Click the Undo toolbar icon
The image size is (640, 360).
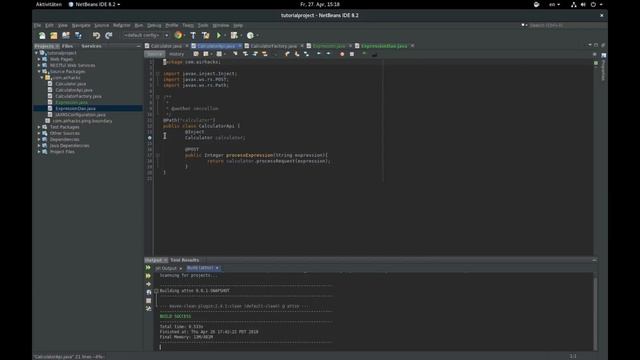pyautogui.click(x=96, y=36)
